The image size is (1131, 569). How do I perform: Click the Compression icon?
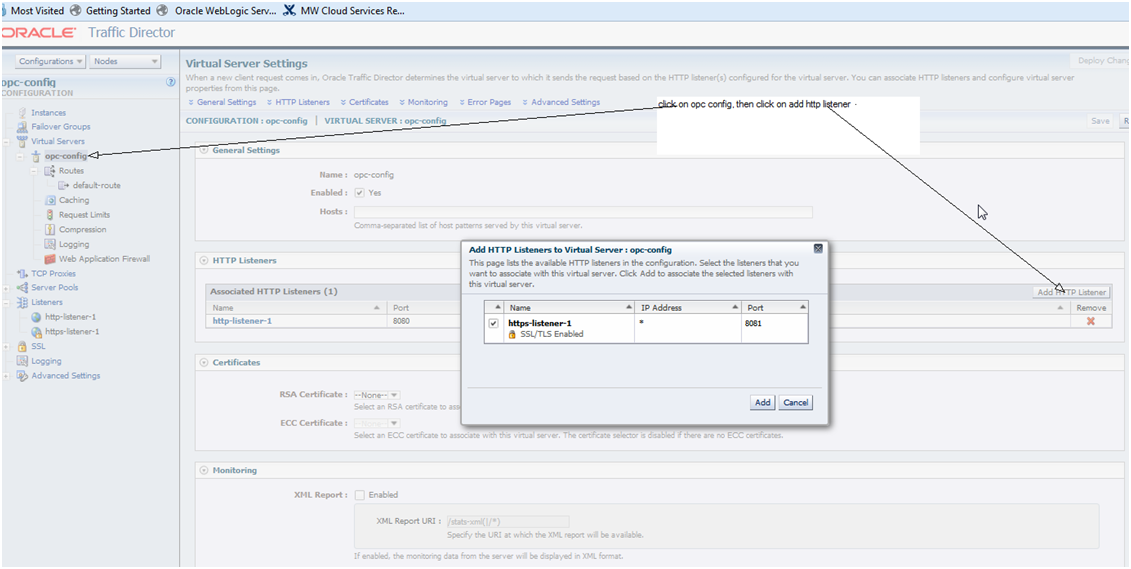click(x=50, y=229)
